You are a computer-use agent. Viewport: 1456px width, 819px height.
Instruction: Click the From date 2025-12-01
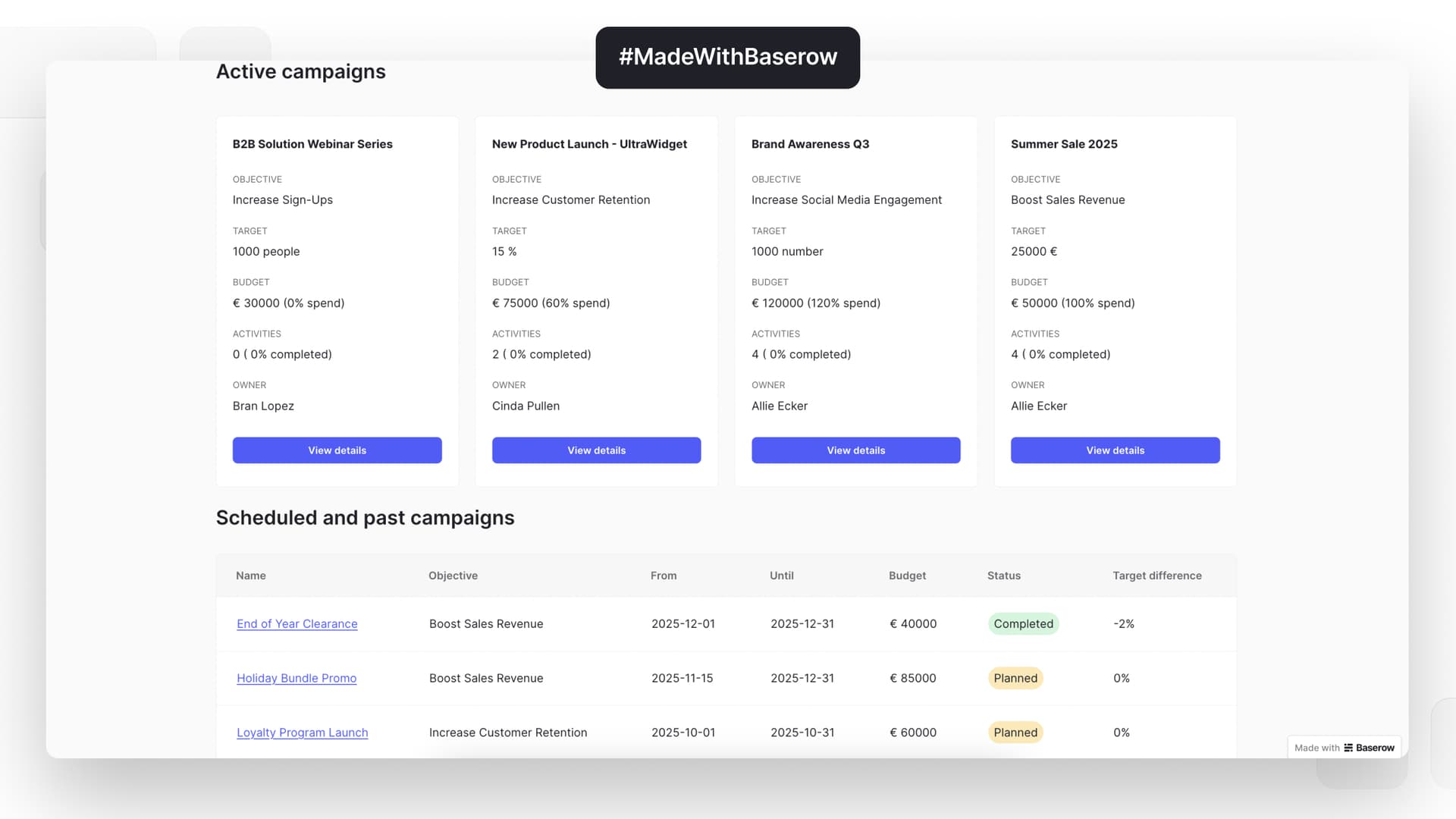click(682, 623)
